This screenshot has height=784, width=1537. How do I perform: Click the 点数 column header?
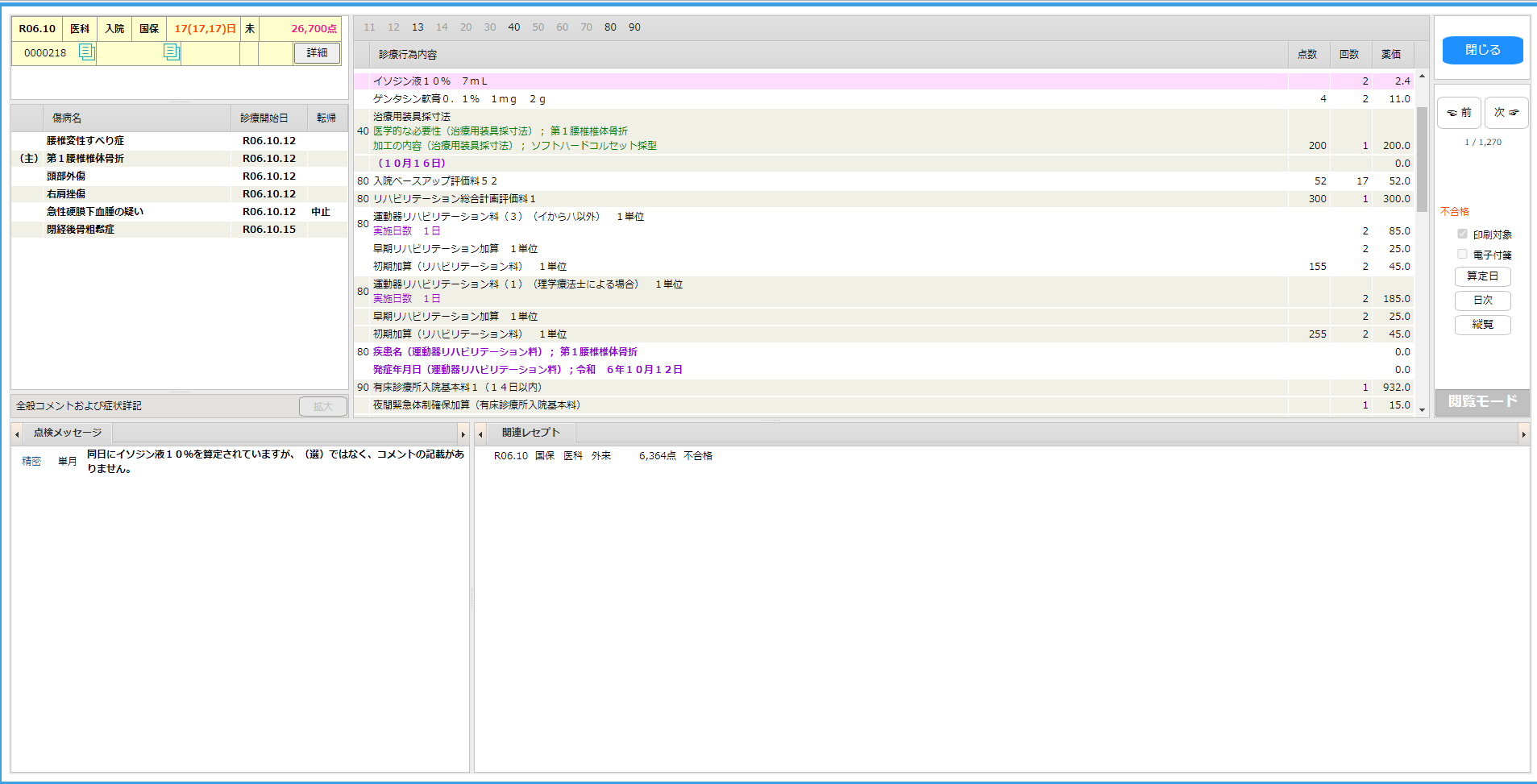[x=1308, y=55]
